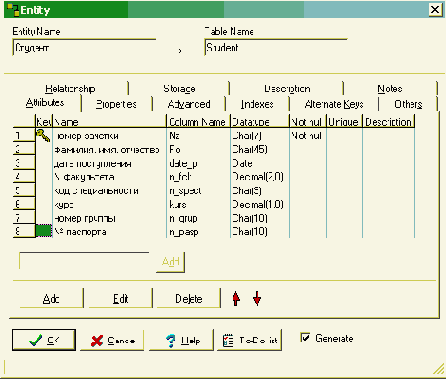Click the Delete attribute button
The width and height of the screenshot is (446, 379).
tap(189, 298)
